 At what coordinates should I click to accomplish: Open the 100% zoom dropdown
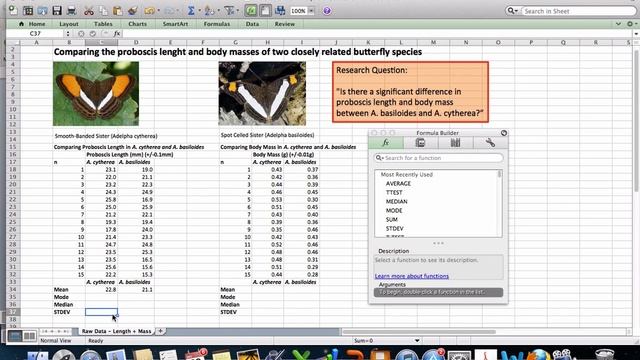(x=311, y=11)
